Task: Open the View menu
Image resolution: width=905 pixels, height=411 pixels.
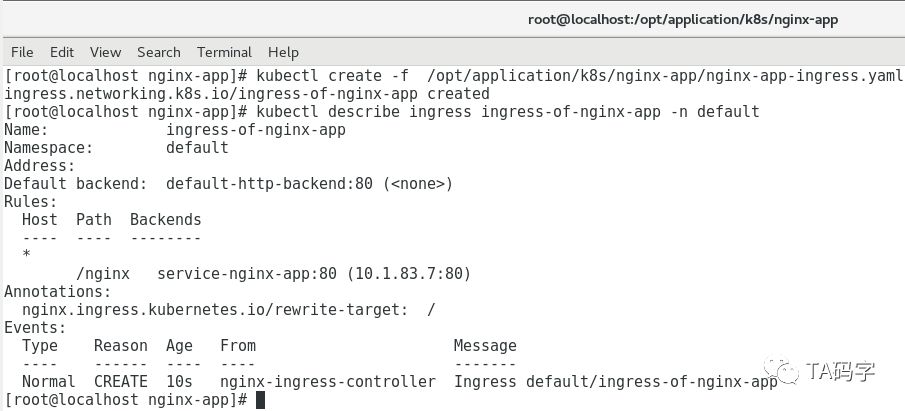Action: point(105,52)
